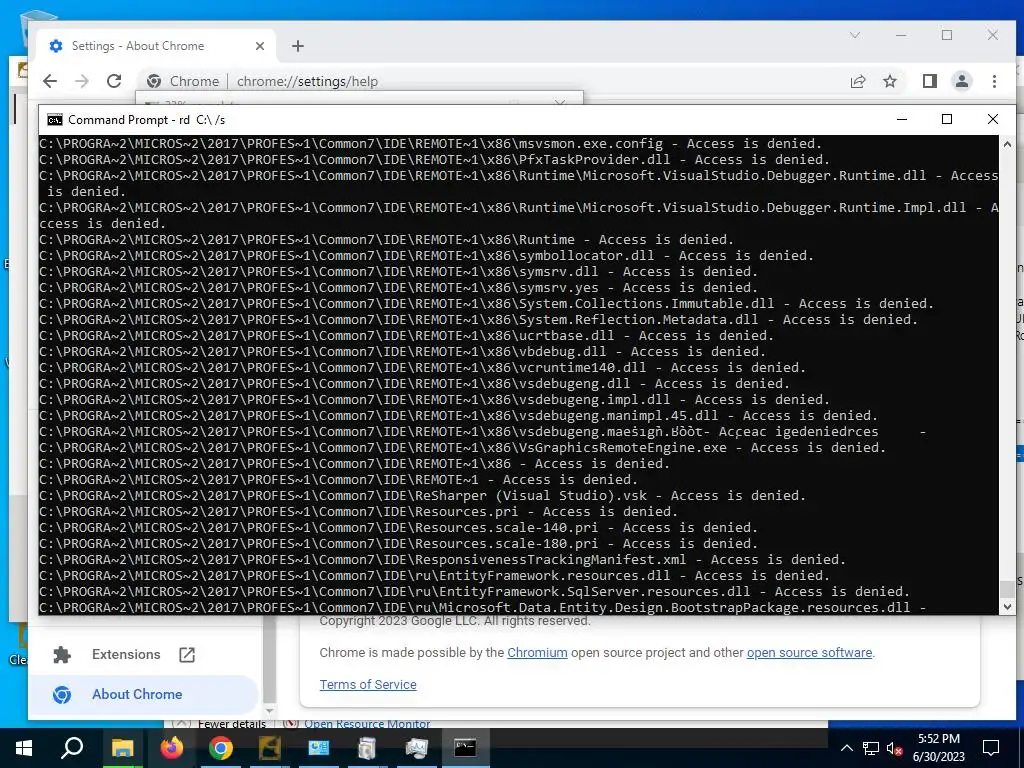Viewport: 1024px width, 768px height.
Task: Click the msvsmon.exe.config output line
Action: (x=430, y=144)
